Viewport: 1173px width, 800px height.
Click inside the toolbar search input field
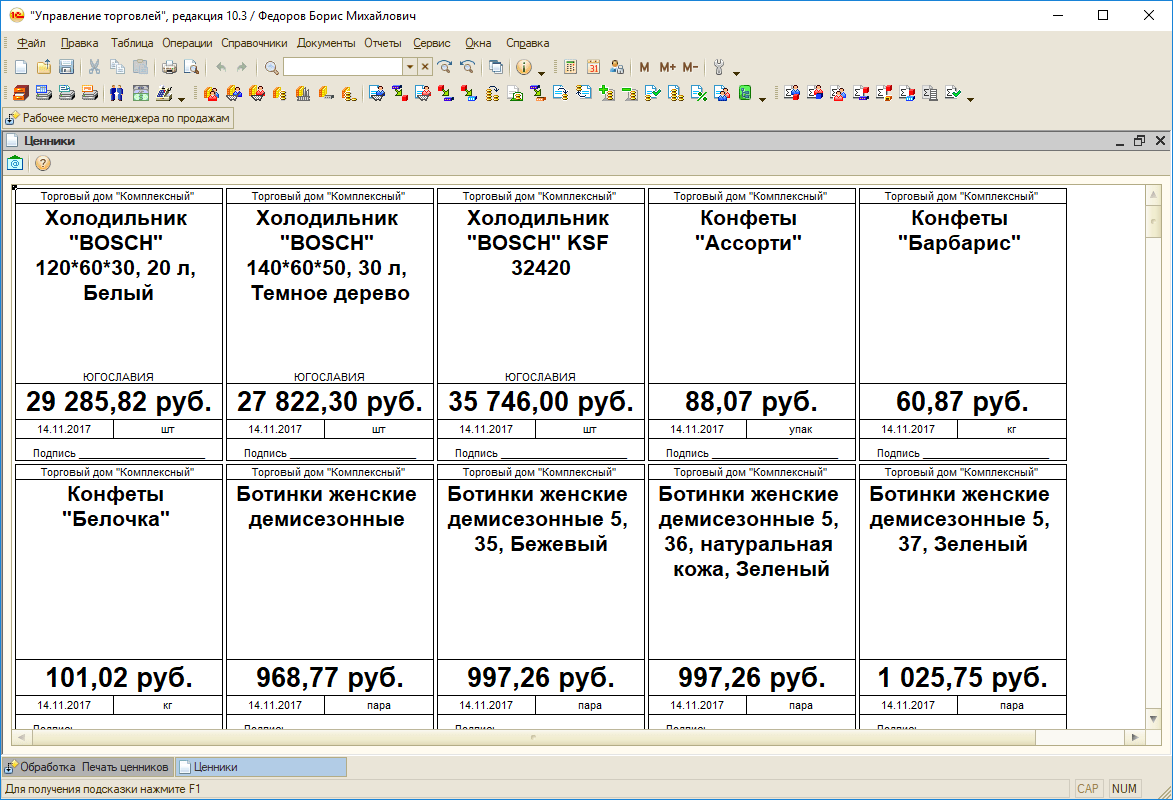tap(342, 67)
